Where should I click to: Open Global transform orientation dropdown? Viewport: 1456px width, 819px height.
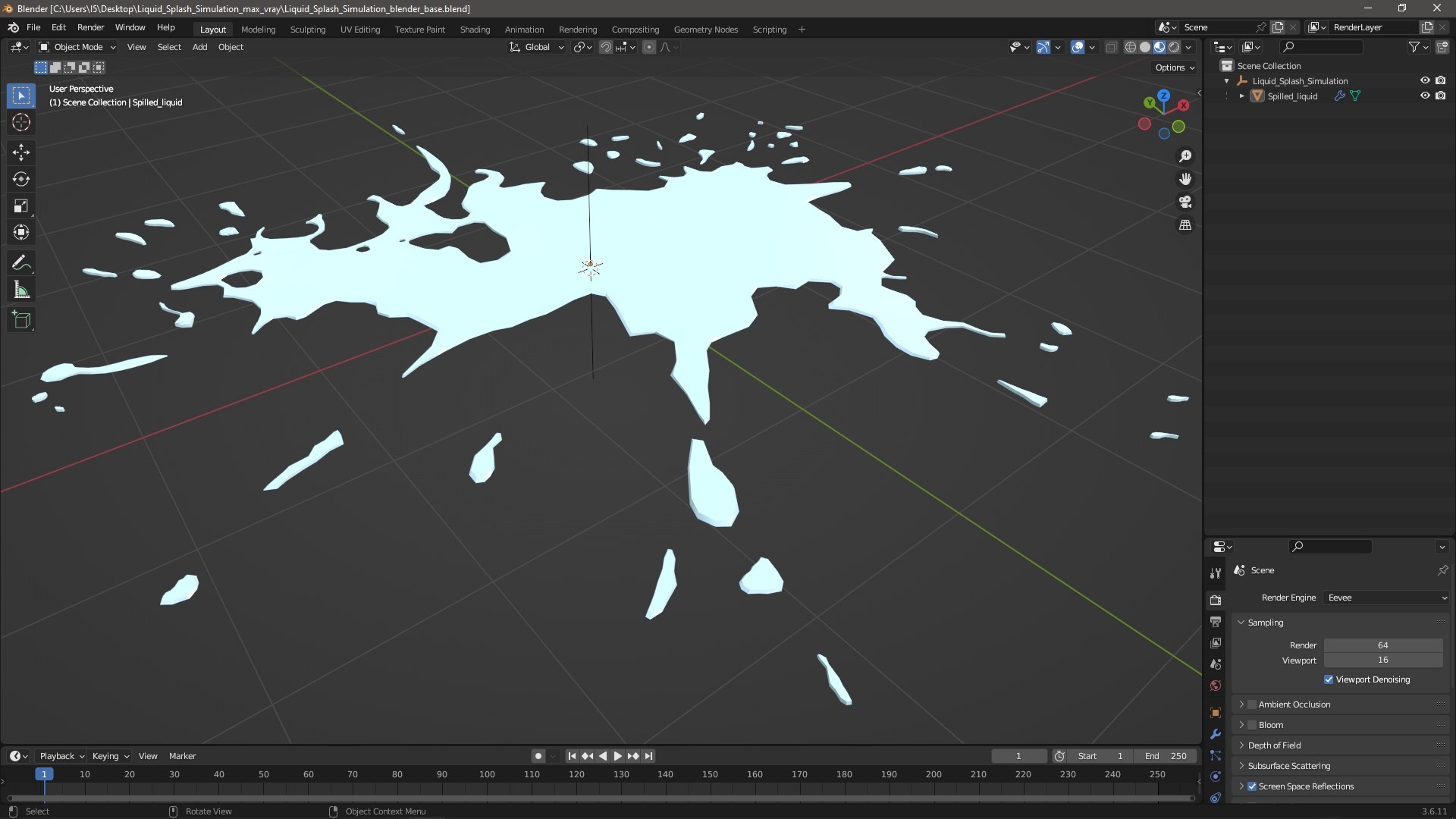click(x=537, y=47)
